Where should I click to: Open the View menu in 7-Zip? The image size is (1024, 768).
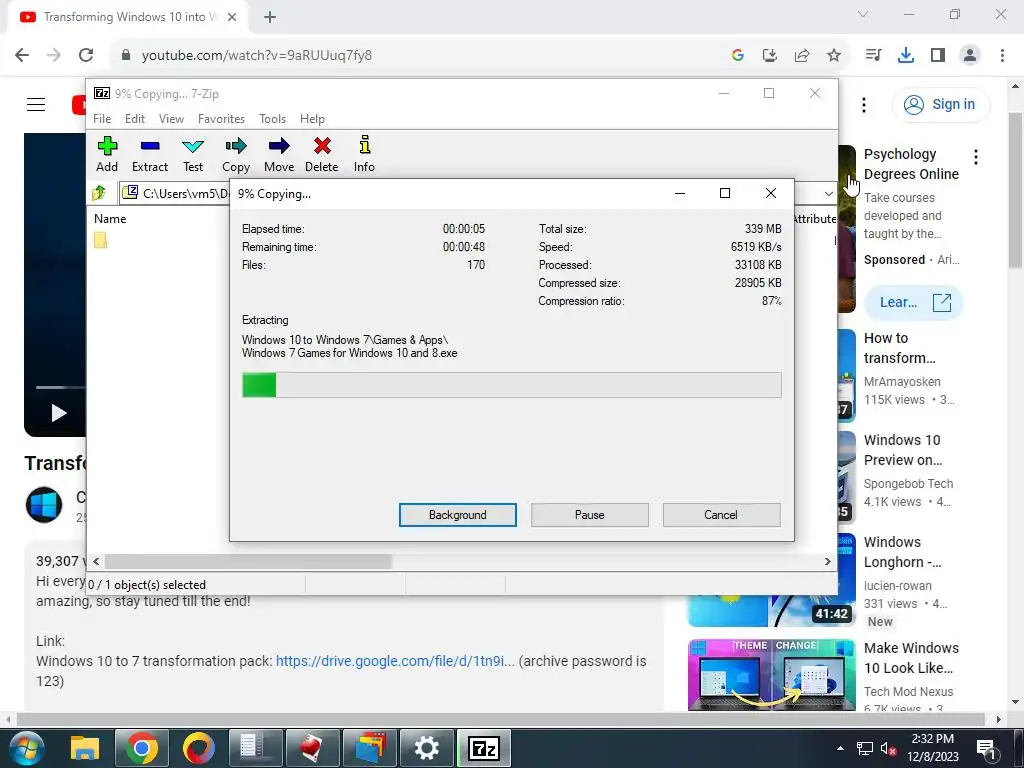pos(171,119)
